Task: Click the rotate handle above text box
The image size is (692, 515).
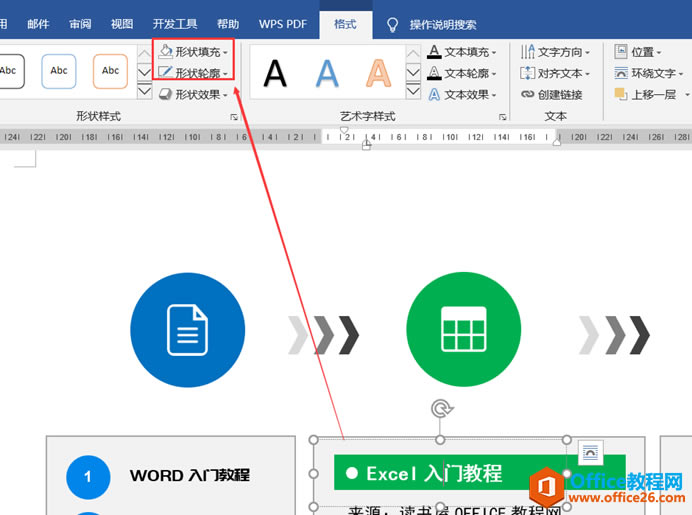Action: (x=441, y=409)
